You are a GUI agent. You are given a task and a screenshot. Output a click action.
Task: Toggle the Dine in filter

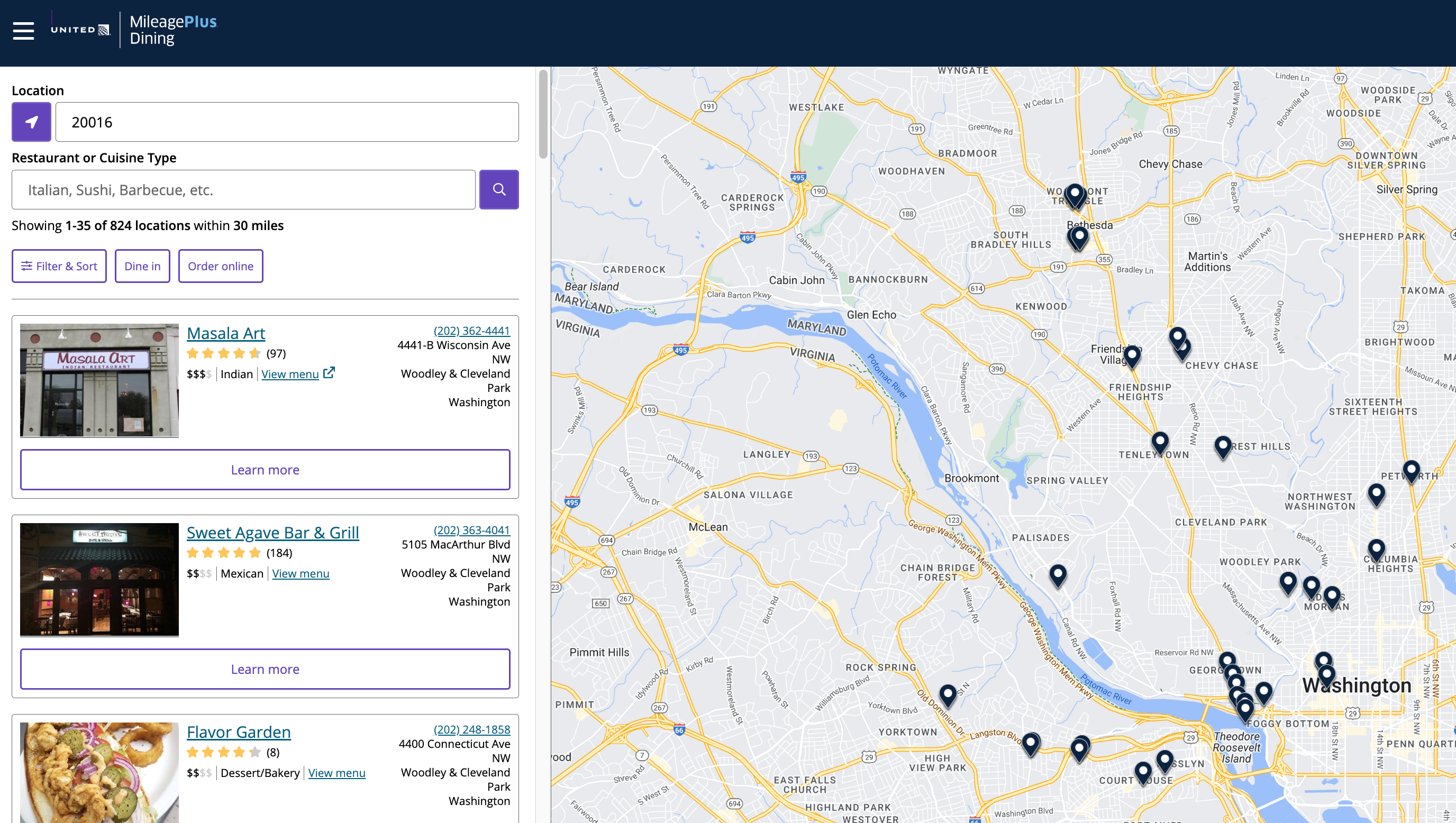[142, 266]
